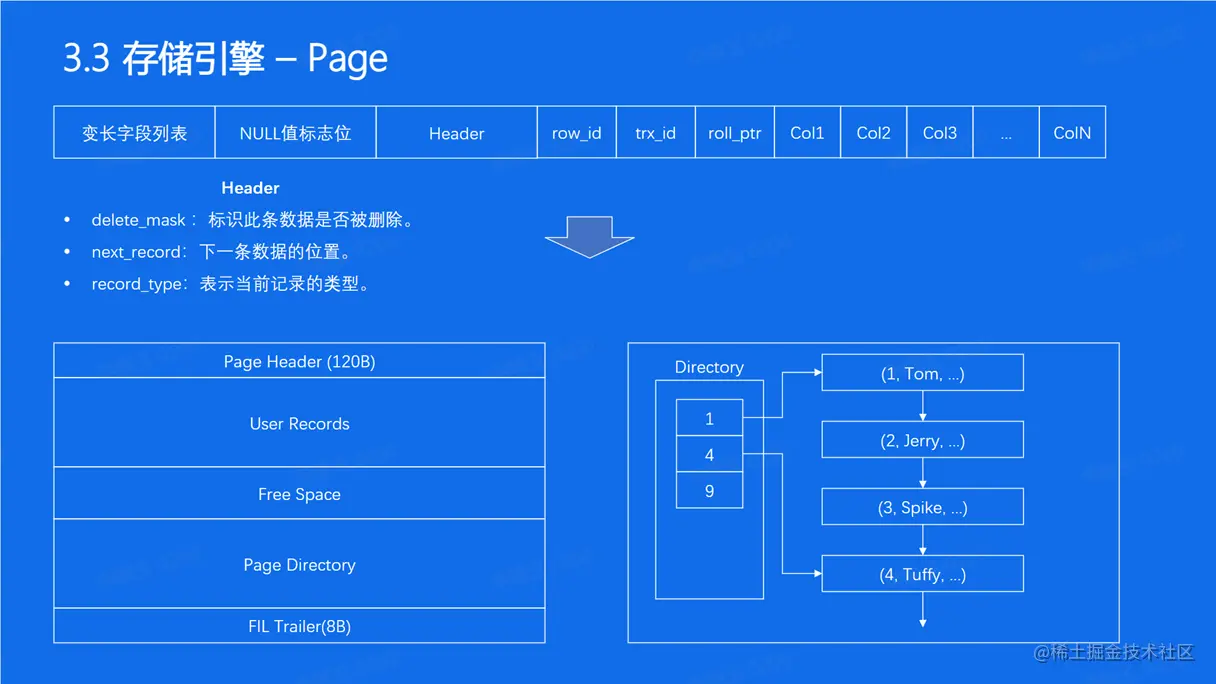1216x684 pixels.
Task: Click the large downward block arrow
Action: click(589, 235)
